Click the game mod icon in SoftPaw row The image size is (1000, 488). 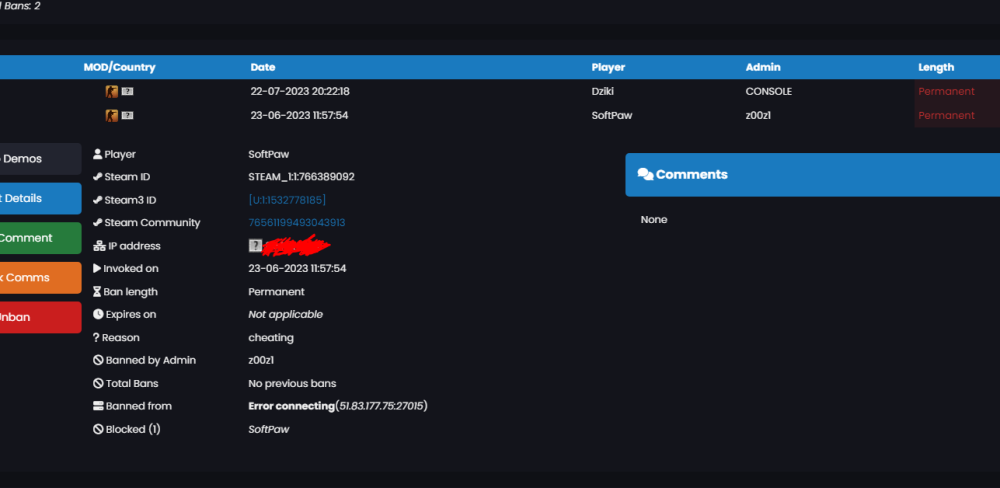(x=112, y=115)
